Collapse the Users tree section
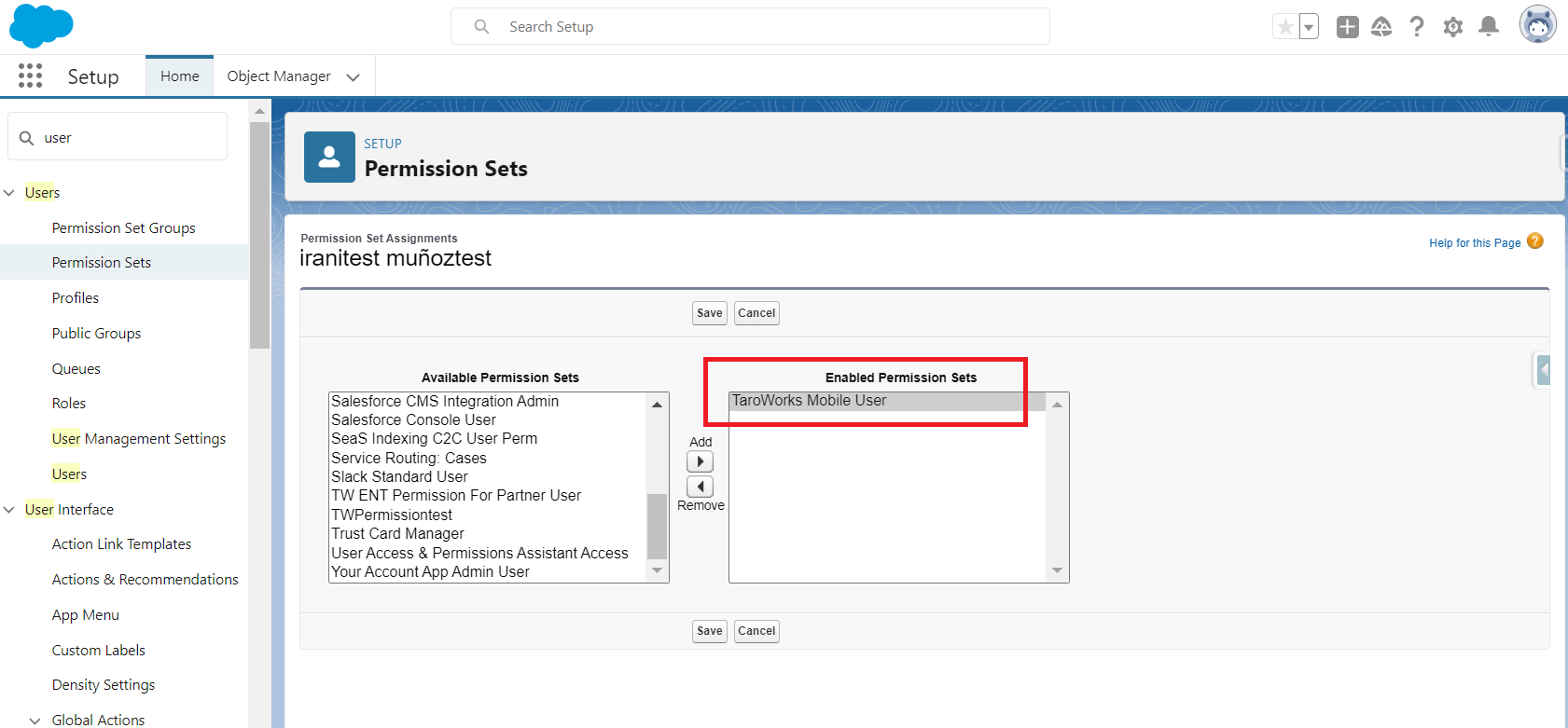 pos(9,193)
